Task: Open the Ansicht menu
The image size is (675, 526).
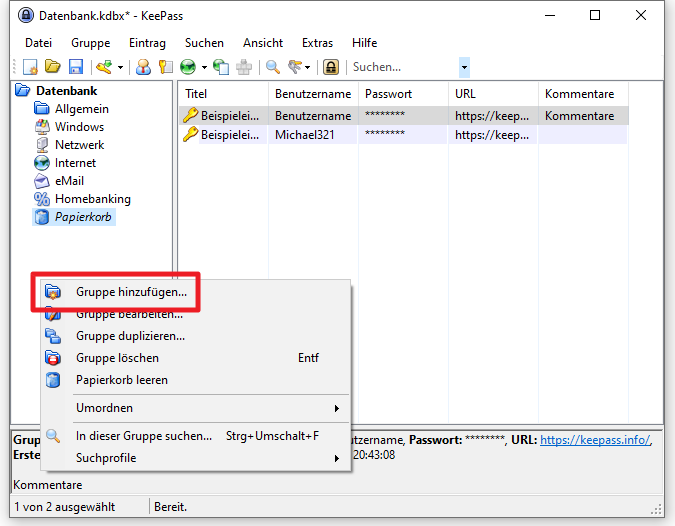Action: (263, 43)
